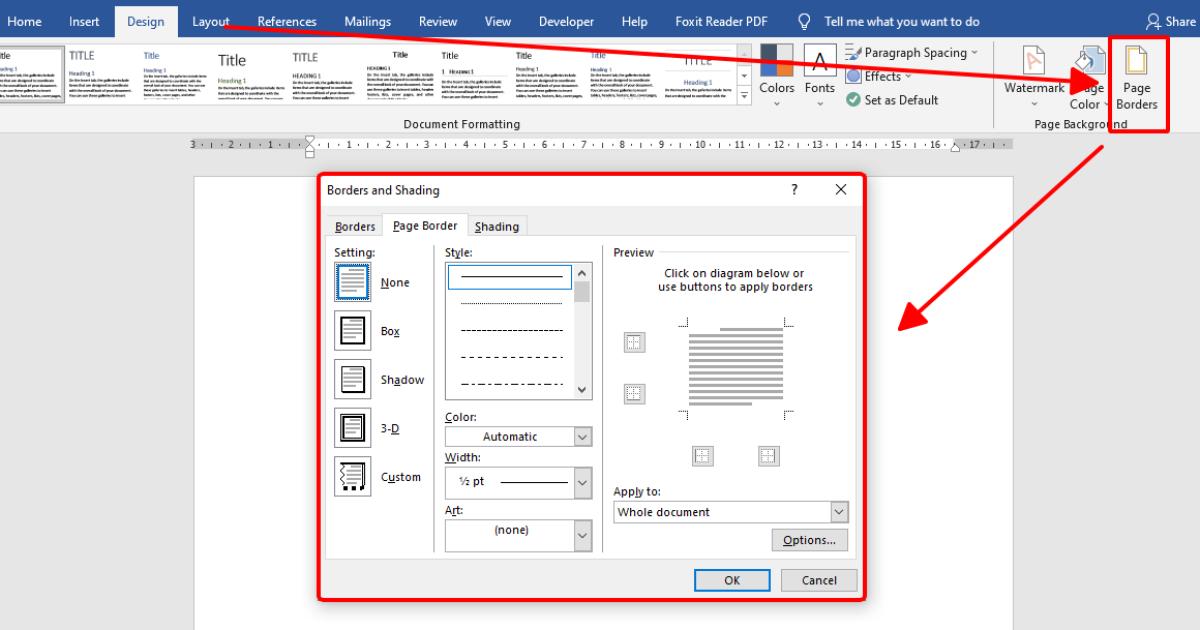Toggle left border button below preview
This screenshot has width=1200, height=630.
click(x=702, y=456)
